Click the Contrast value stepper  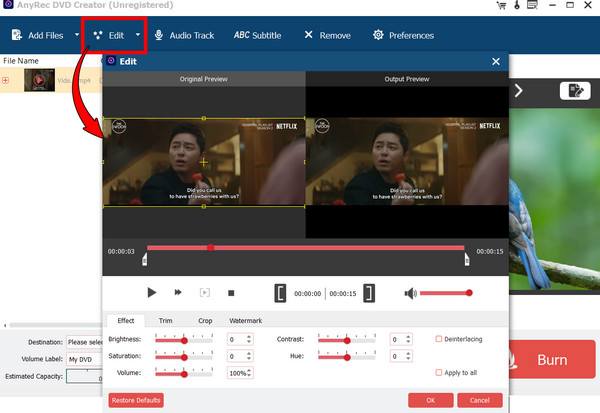[x=408, y=339]
